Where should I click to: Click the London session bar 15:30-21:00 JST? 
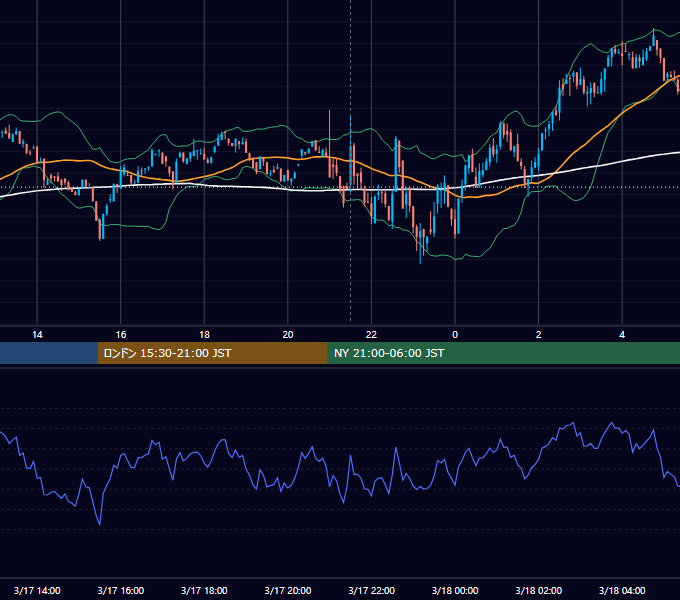pyautogui.click(x=212, y=353)
